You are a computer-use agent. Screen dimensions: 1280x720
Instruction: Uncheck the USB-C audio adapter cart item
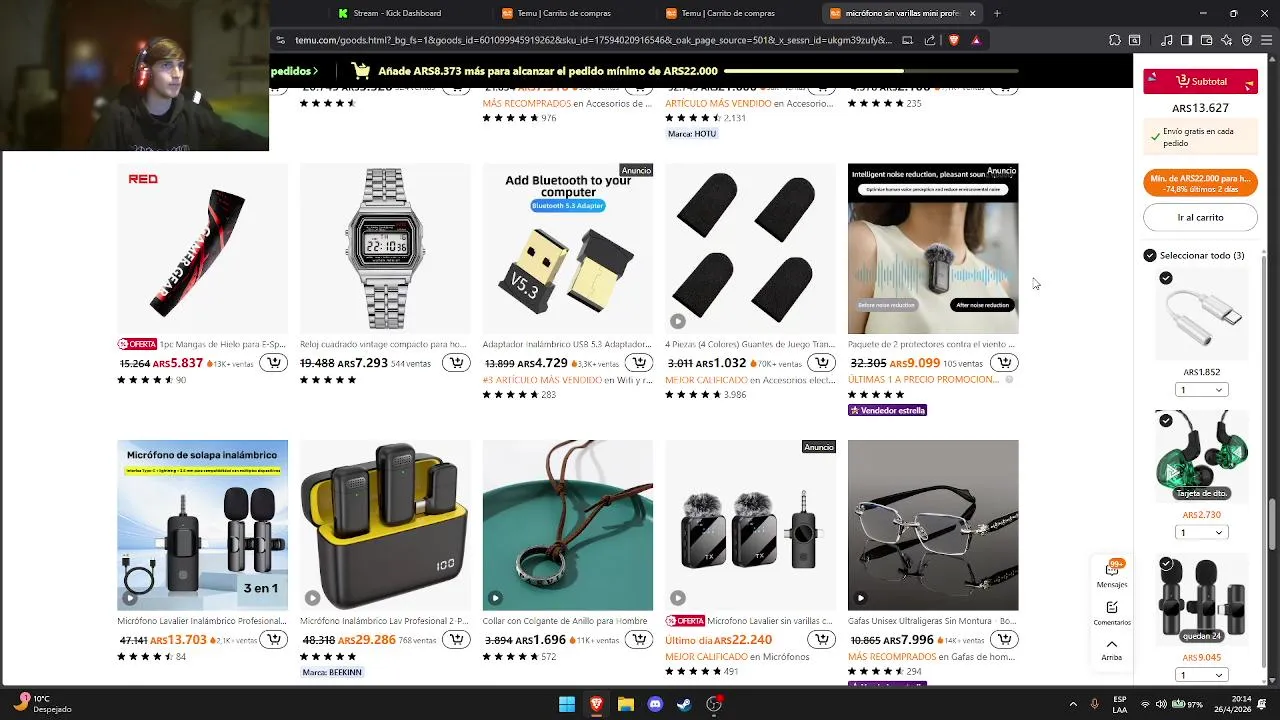coord(1166,278)
